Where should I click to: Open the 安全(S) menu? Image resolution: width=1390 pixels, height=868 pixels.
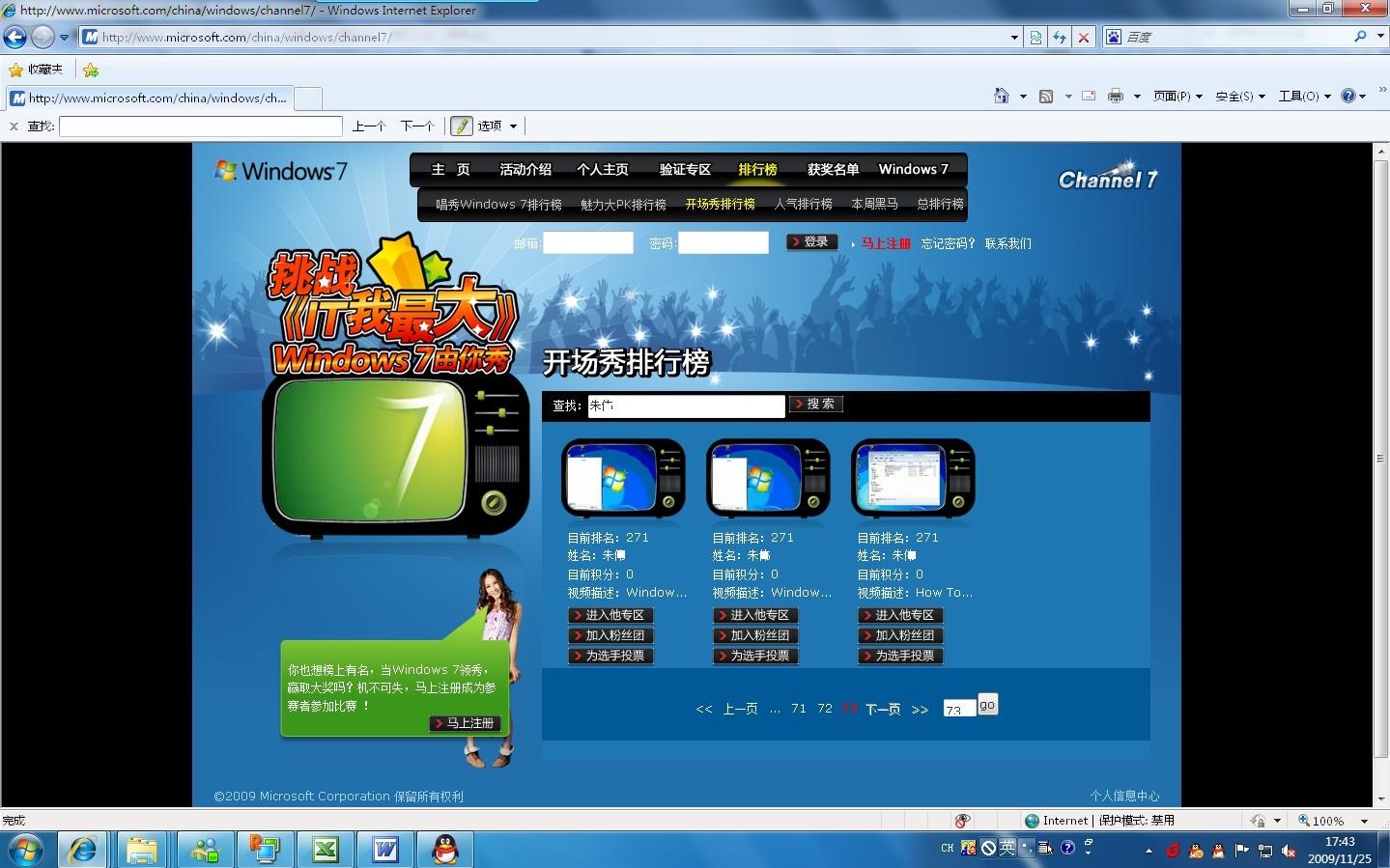point(1240,97)
